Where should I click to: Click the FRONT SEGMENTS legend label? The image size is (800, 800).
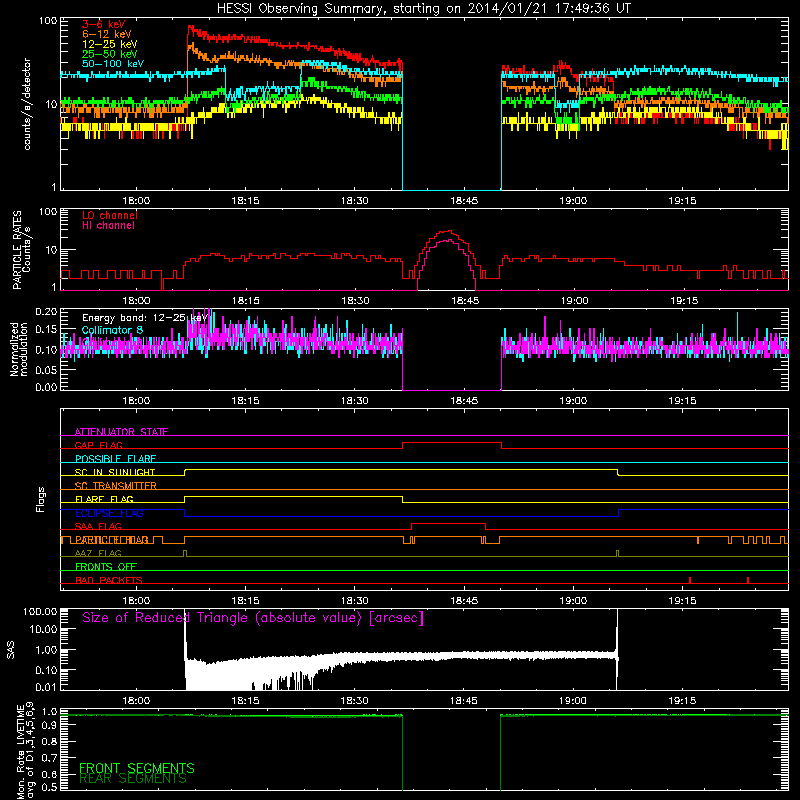coord(137,768)
